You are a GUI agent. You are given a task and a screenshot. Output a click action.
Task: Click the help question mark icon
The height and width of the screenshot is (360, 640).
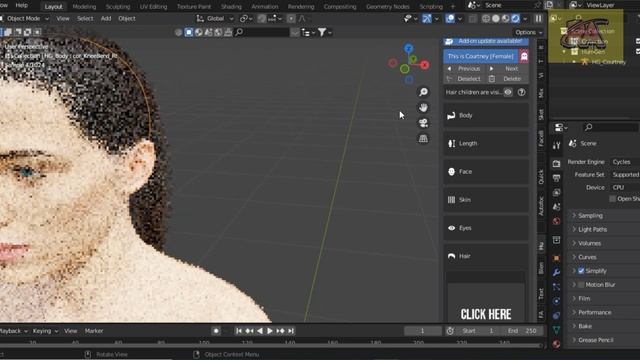521,92
